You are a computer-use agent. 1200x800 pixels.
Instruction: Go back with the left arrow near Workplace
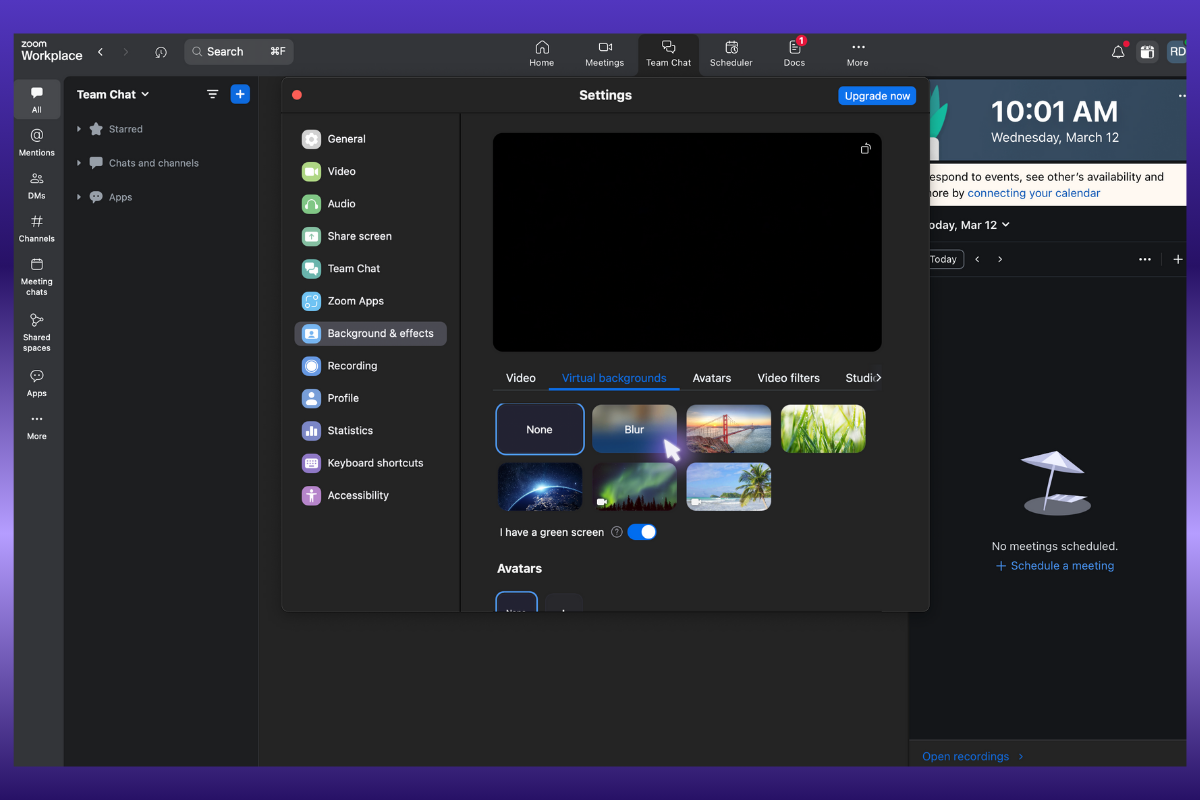pos(100,52)
